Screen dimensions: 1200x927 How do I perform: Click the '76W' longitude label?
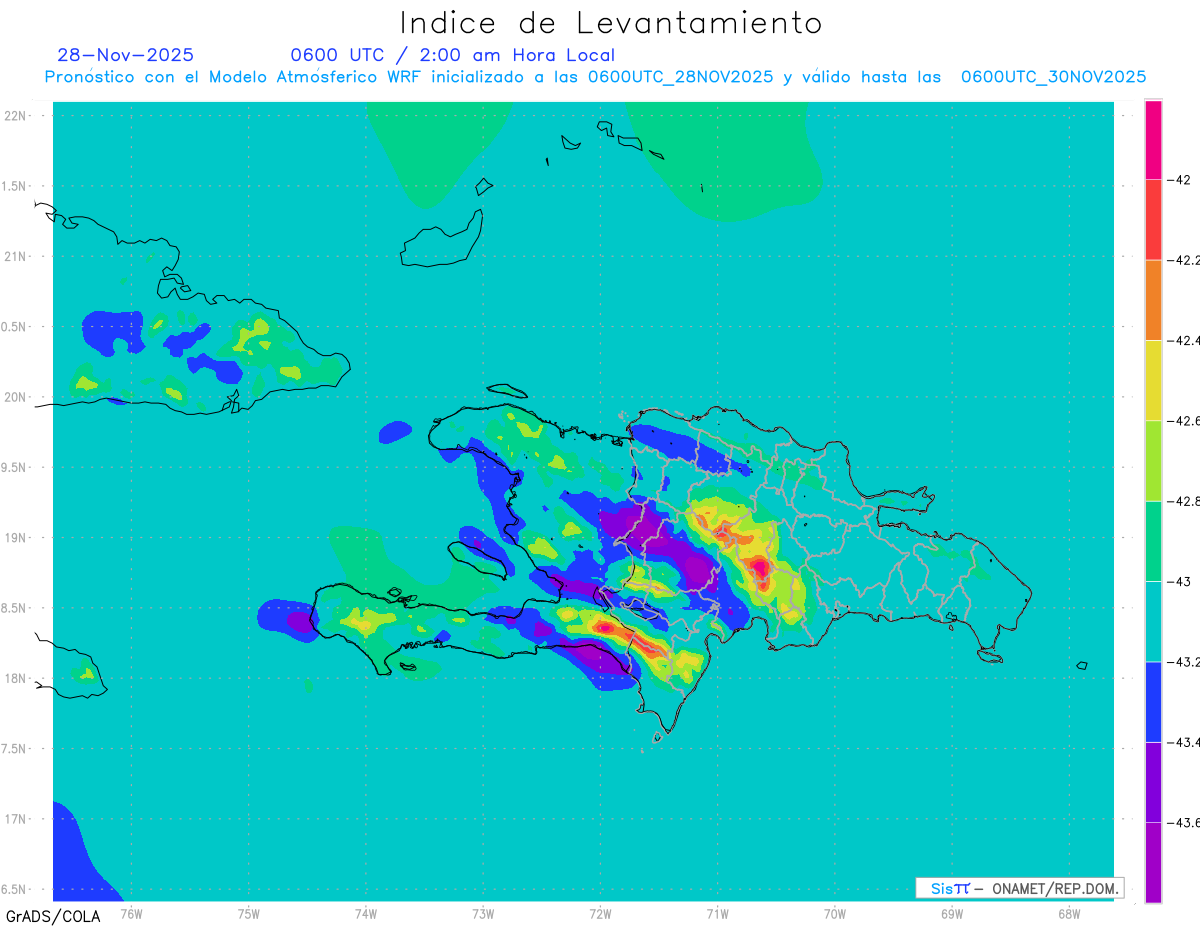131,912
